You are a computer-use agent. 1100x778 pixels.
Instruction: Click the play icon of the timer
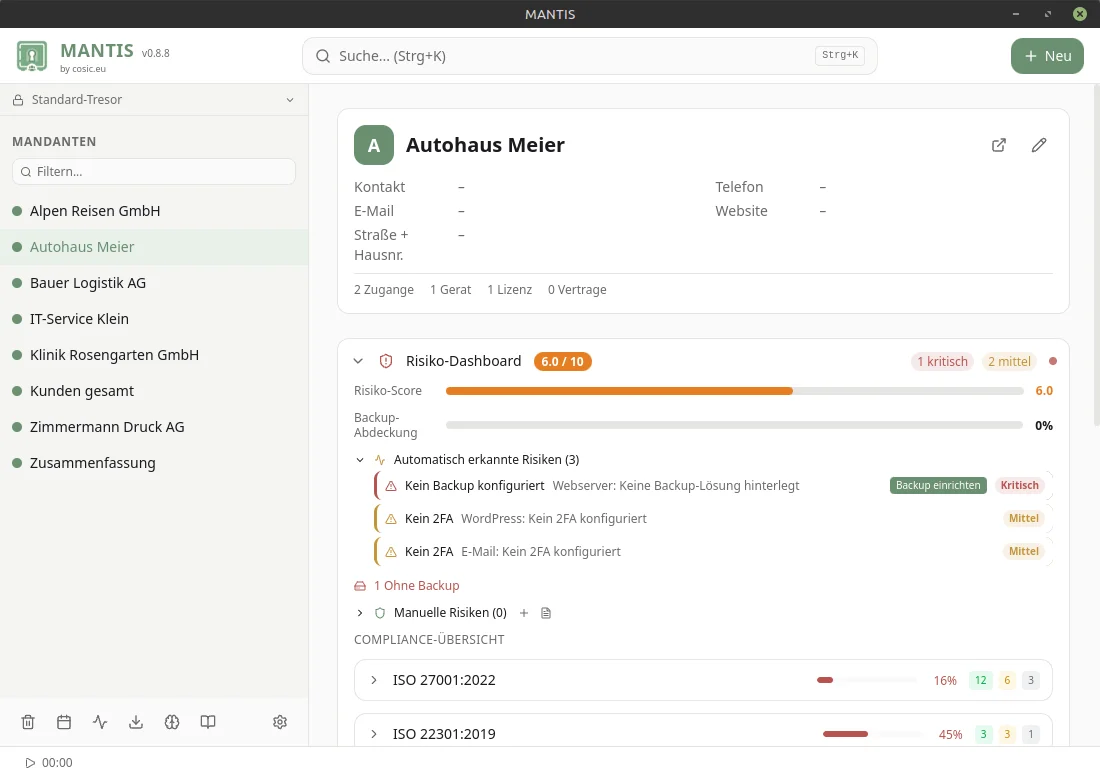[30, 763]
